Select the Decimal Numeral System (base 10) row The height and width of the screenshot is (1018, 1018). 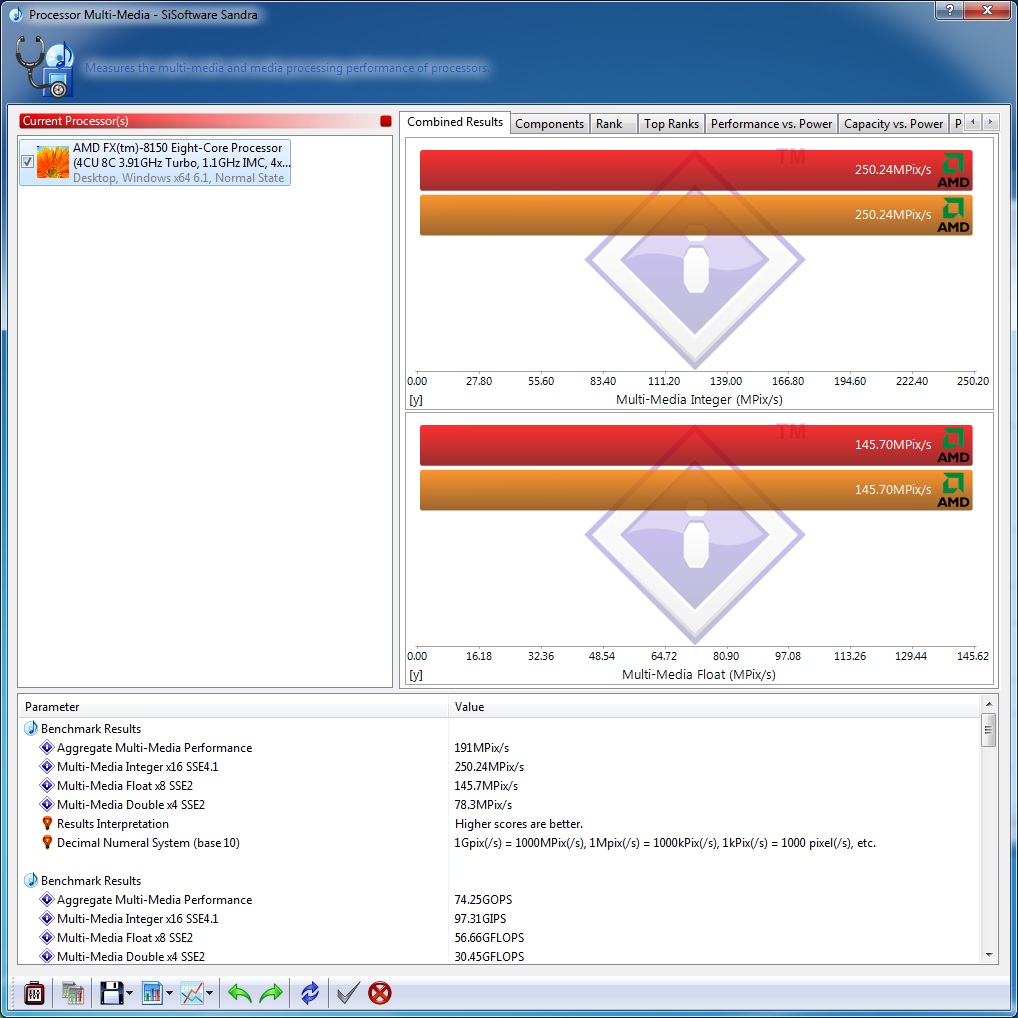pos(500,843)
